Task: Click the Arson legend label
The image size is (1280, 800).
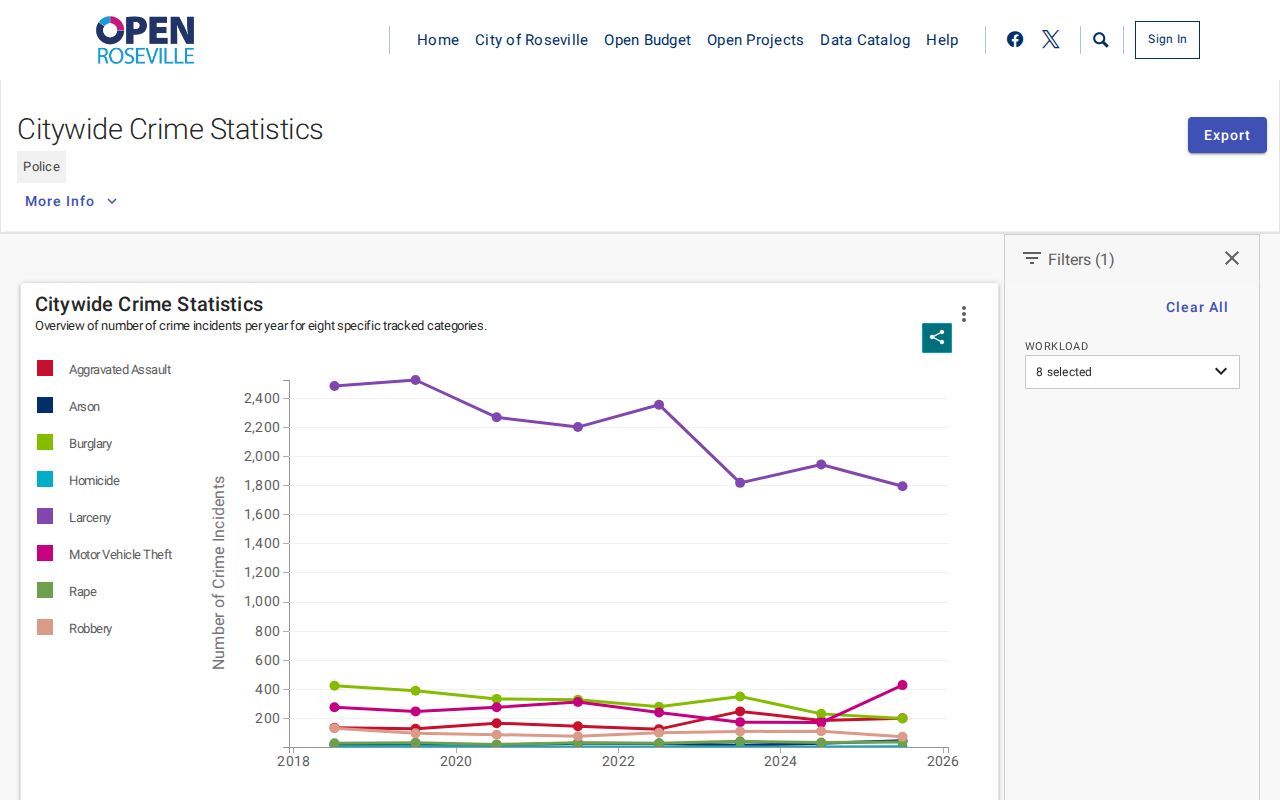Action: (x=84, y=407)
